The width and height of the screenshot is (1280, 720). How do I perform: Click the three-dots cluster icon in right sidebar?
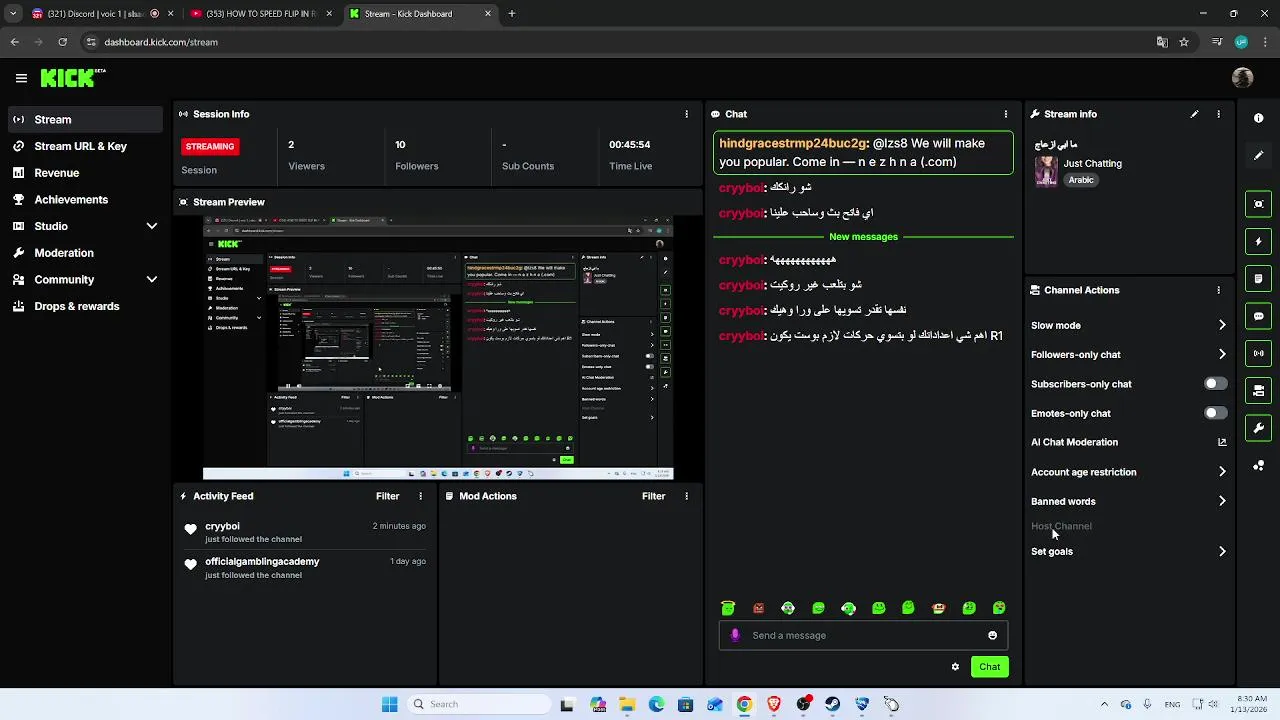pyautogui.click(x=1259, y=465)
